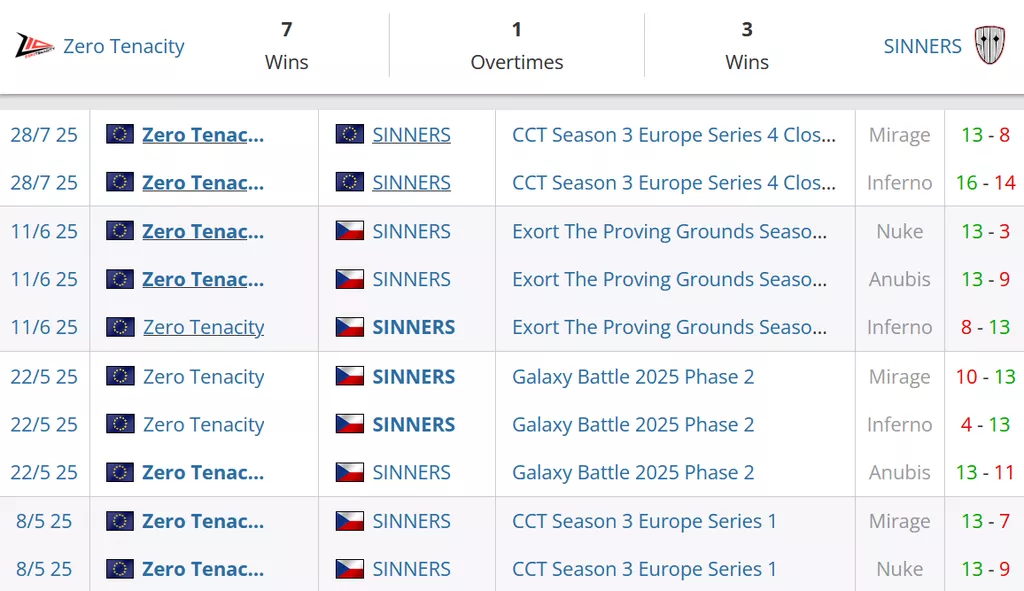Click Zero Tenacity in the 28/7 Inferno row
The image size is (1024, 591).
click(203, 183)
